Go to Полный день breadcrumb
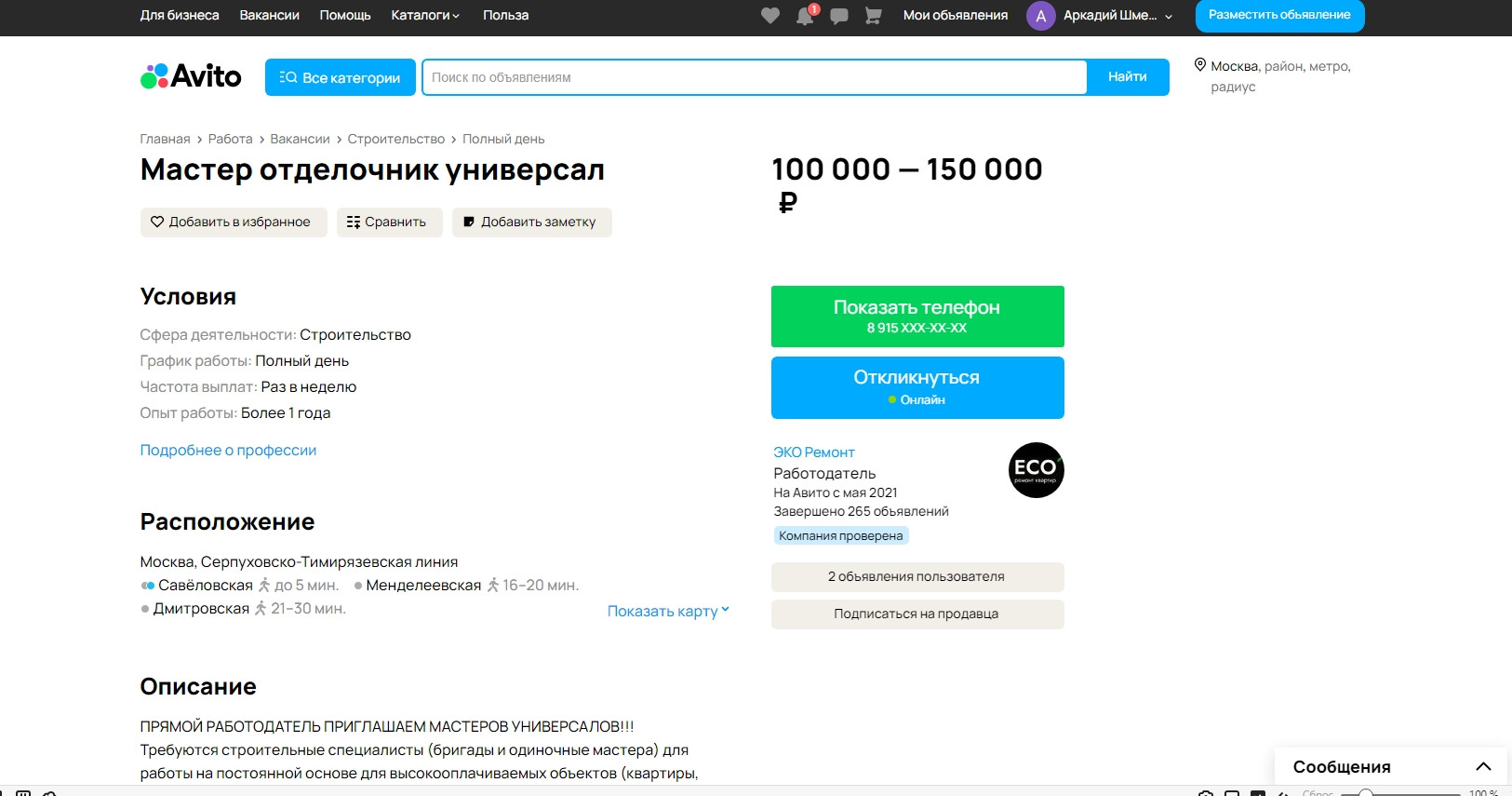This screenshot has width=1512, height=796. 503,139
